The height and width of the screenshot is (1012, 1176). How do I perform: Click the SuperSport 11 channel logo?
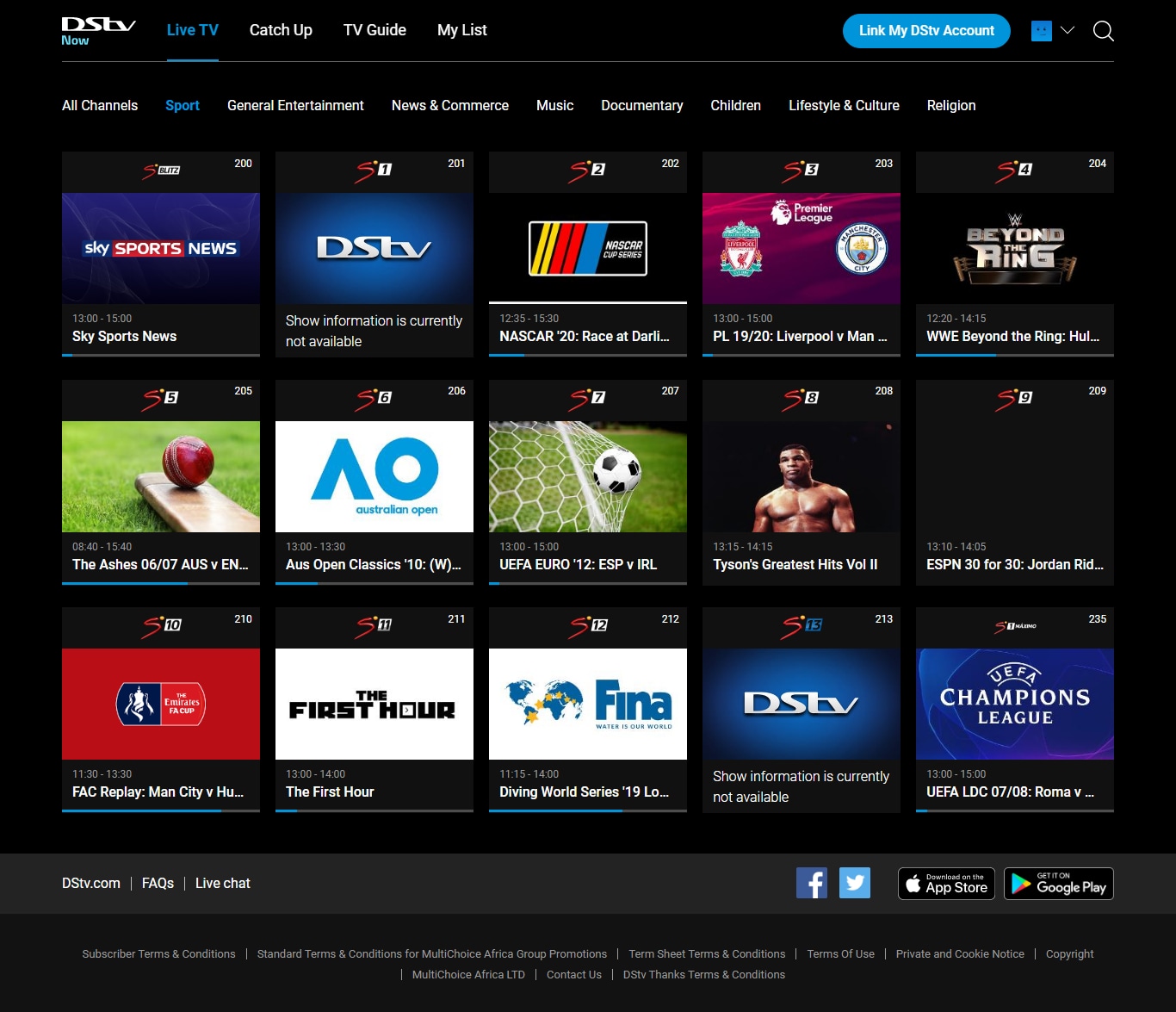pos(374,626)
